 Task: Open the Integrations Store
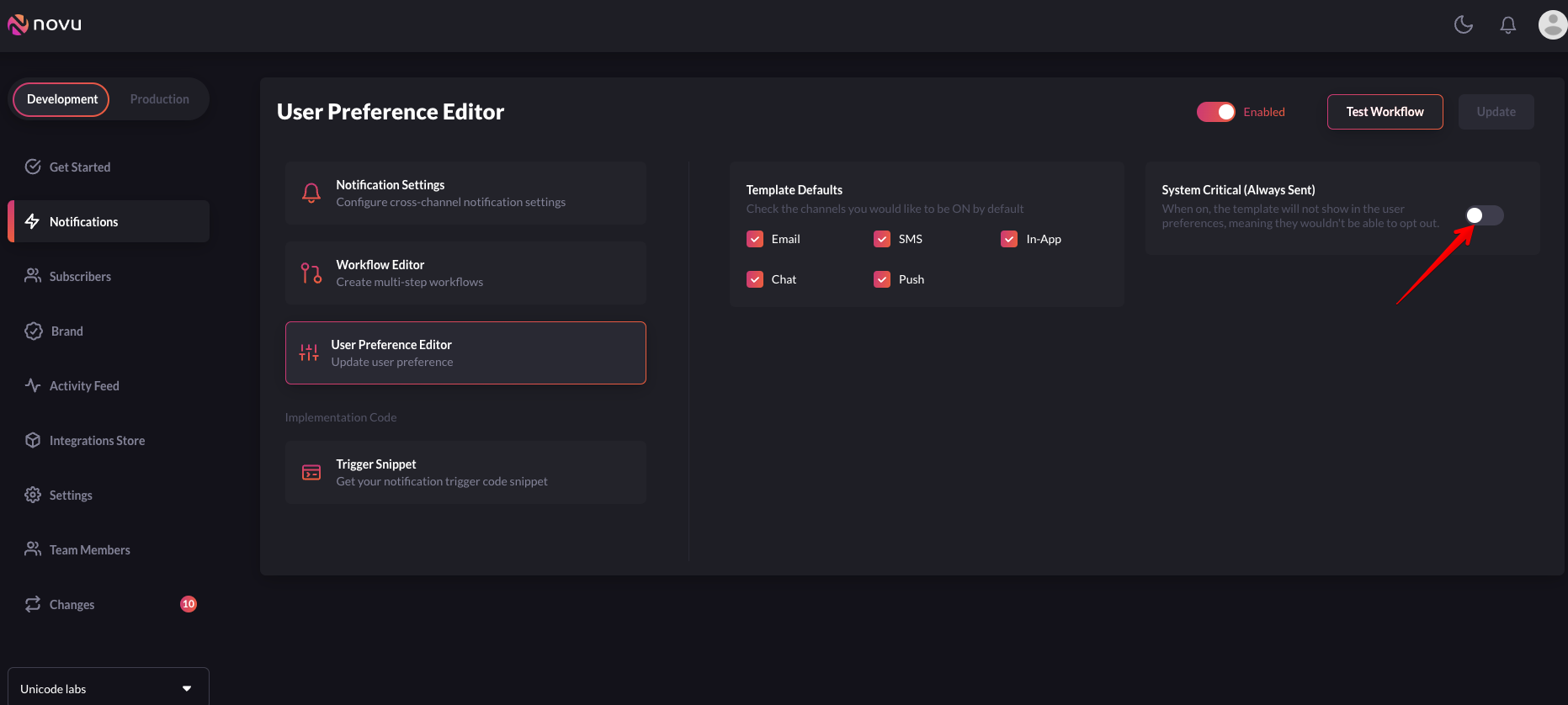(109, 440)
